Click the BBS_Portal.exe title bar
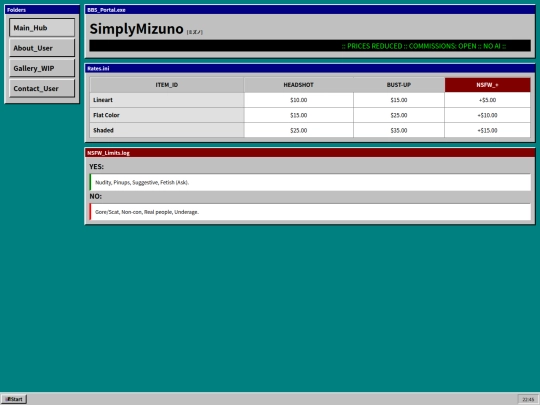This screenshot has height=405, width=540. pyautogui.click(x=310, y=10)
